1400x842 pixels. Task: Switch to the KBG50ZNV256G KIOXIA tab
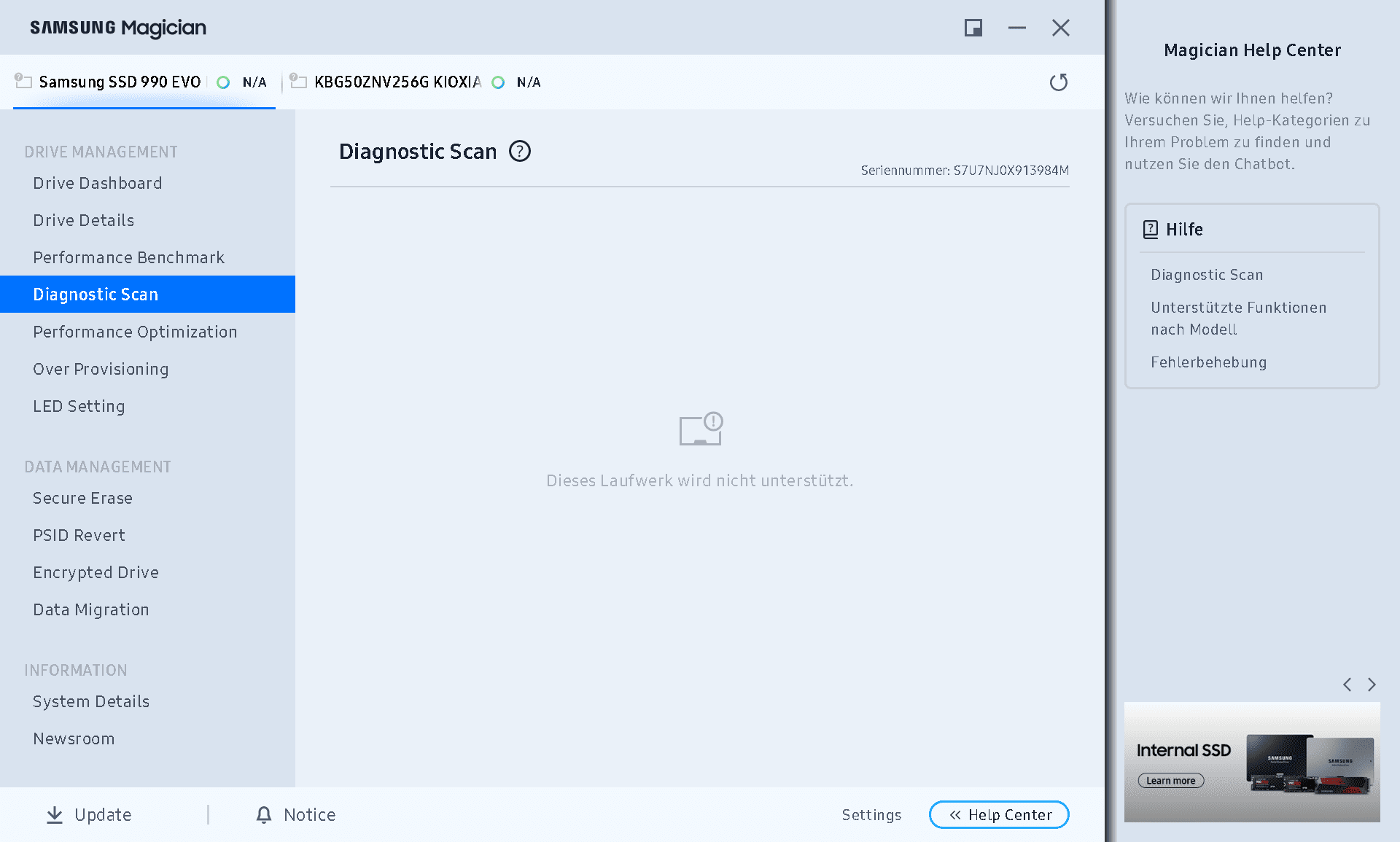tap(416, 82)
